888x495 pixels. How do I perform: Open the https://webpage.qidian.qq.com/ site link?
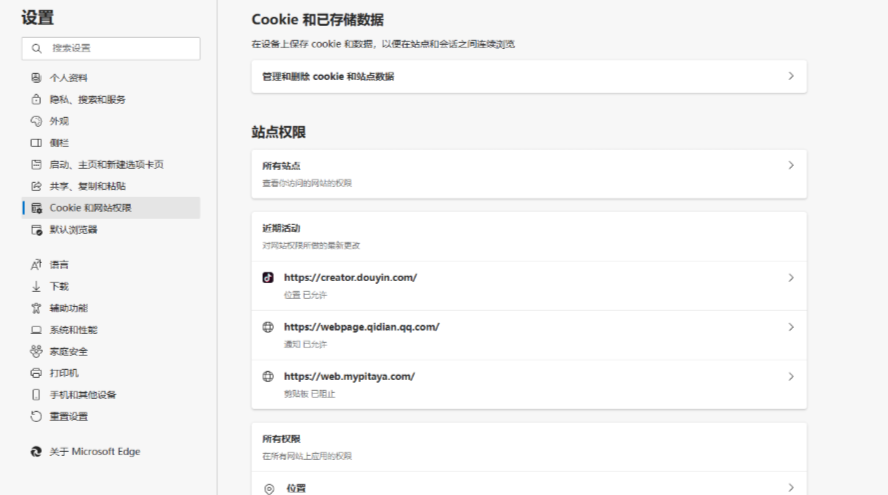click(x=361, y=327)
